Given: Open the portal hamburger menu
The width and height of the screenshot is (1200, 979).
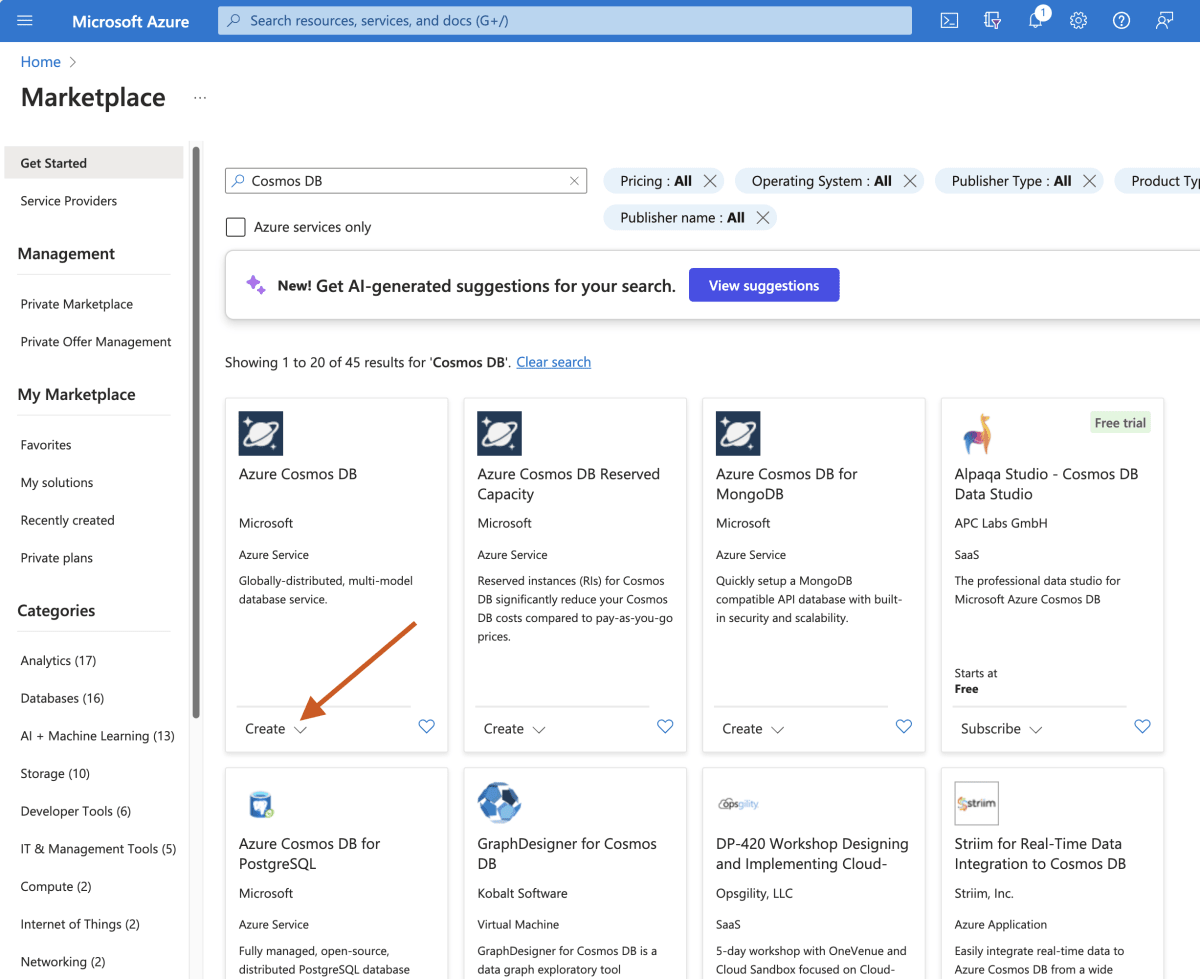Looking at the screenshot, I should pyautogui.click(x=25, y=20).
